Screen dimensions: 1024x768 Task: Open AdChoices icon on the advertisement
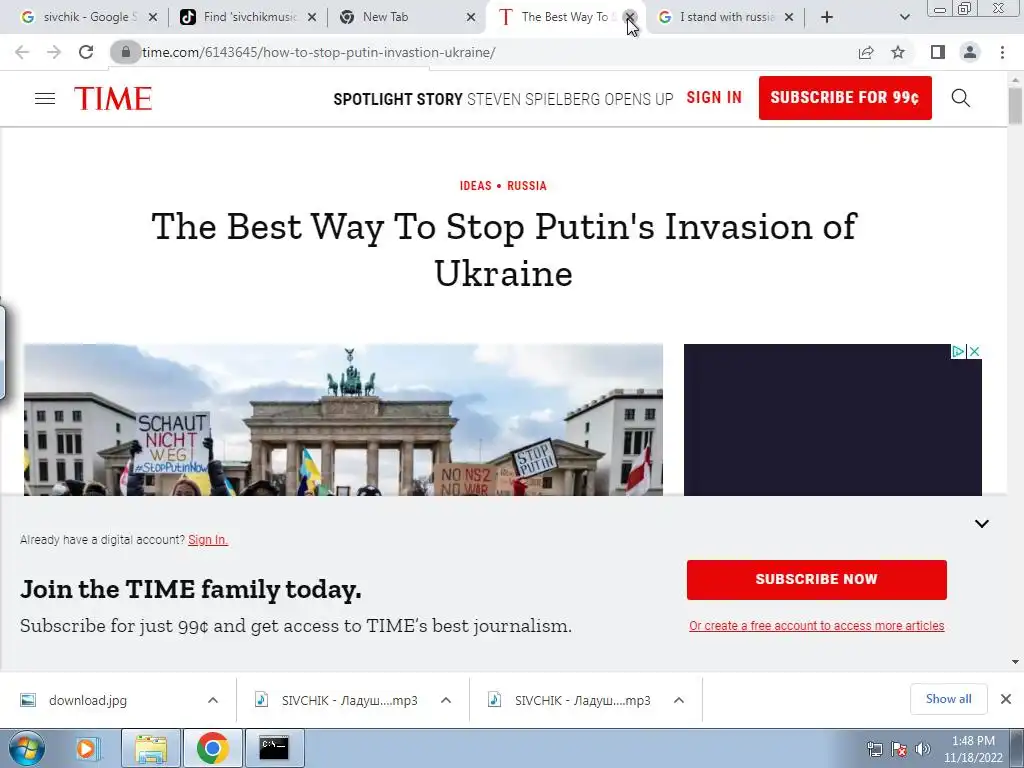(958, 351)
